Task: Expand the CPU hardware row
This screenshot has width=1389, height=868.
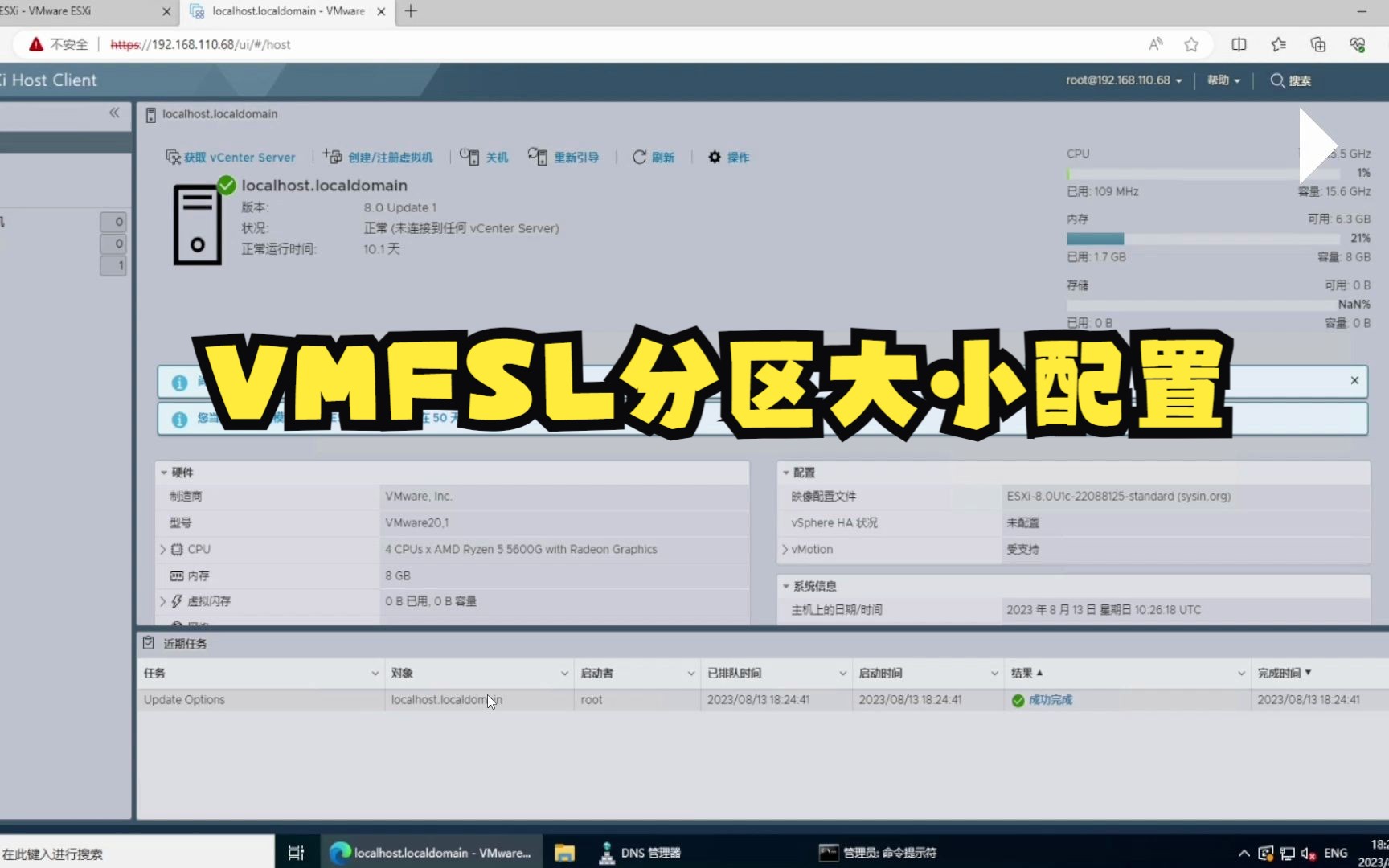Action: (x=163, y=550)
